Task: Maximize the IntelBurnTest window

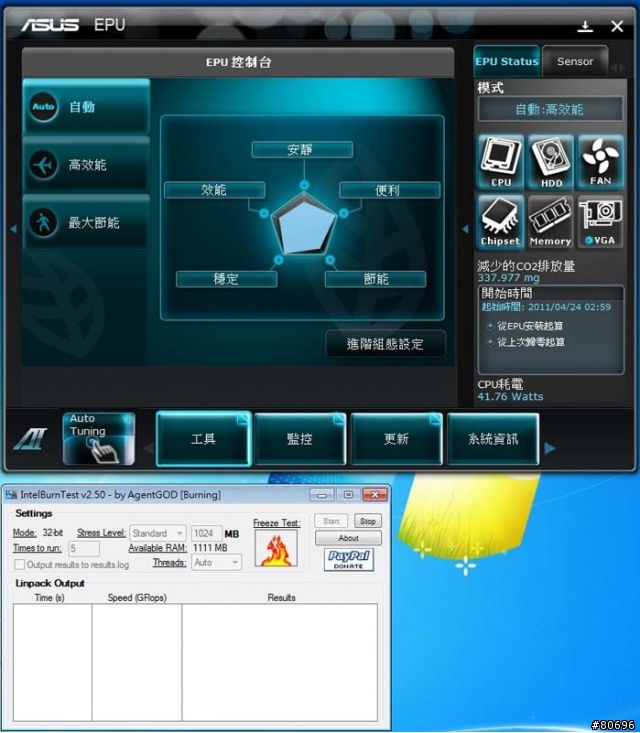Action: click(348, 495)
